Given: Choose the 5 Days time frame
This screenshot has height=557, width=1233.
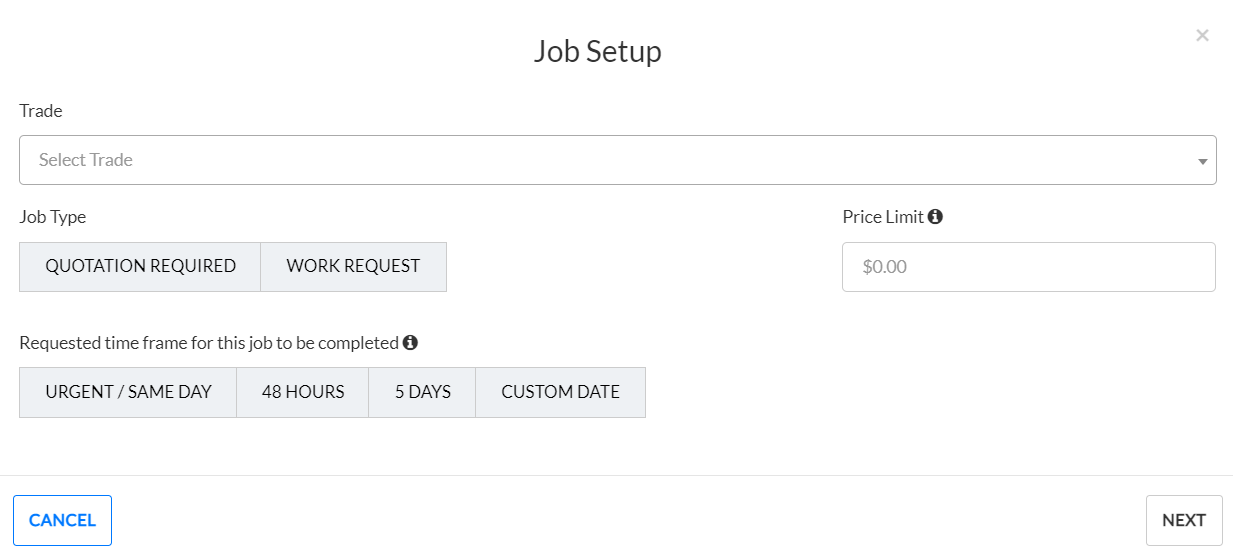Looking at the screenshot, I should (x=422, y=392).
